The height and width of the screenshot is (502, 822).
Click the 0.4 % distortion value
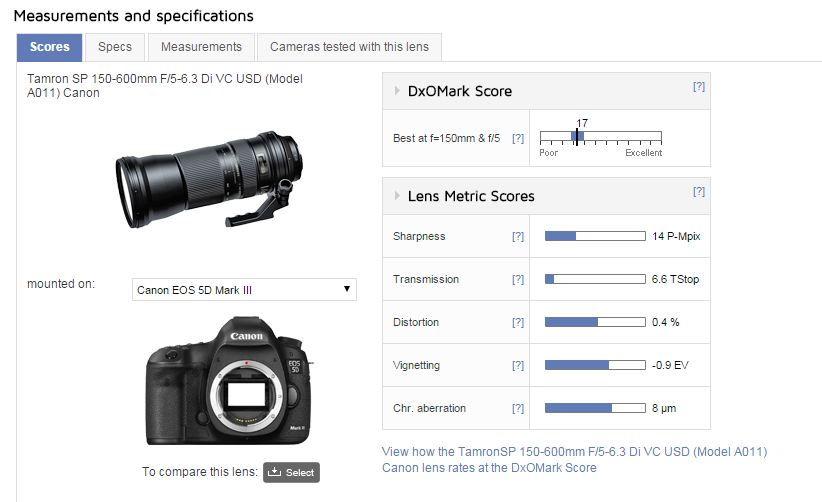tap(665, 322)
